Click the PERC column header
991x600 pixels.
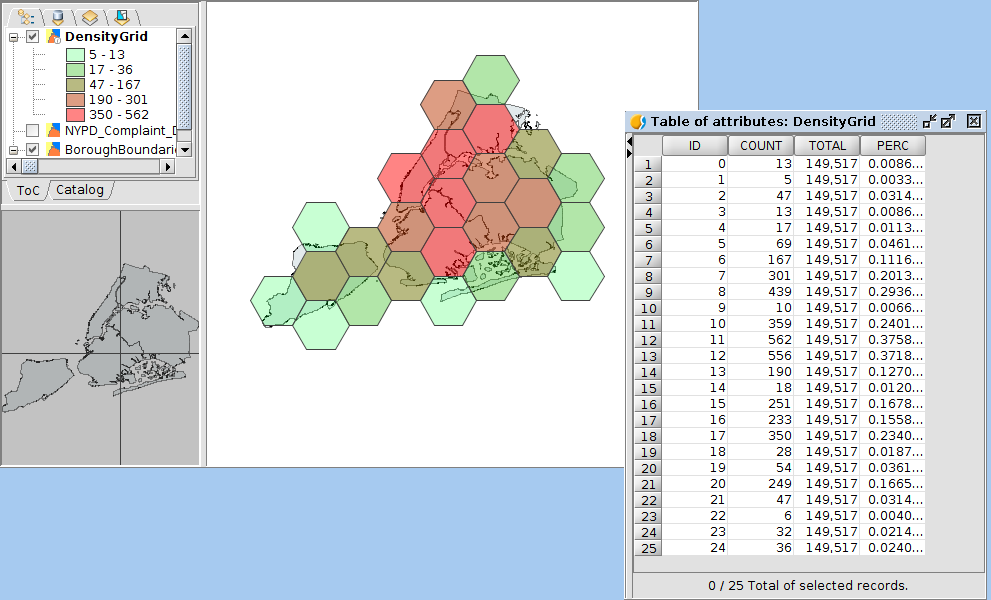point(892,145)
